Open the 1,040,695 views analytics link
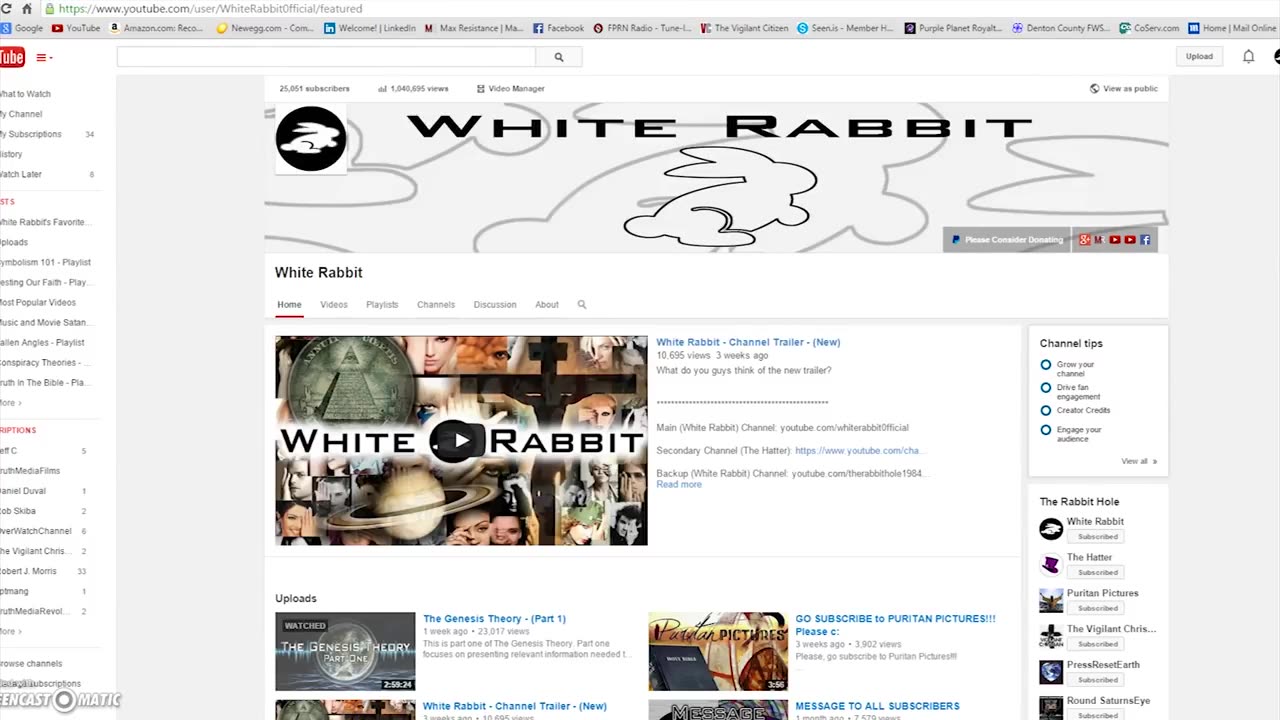 tap(413, 89)
